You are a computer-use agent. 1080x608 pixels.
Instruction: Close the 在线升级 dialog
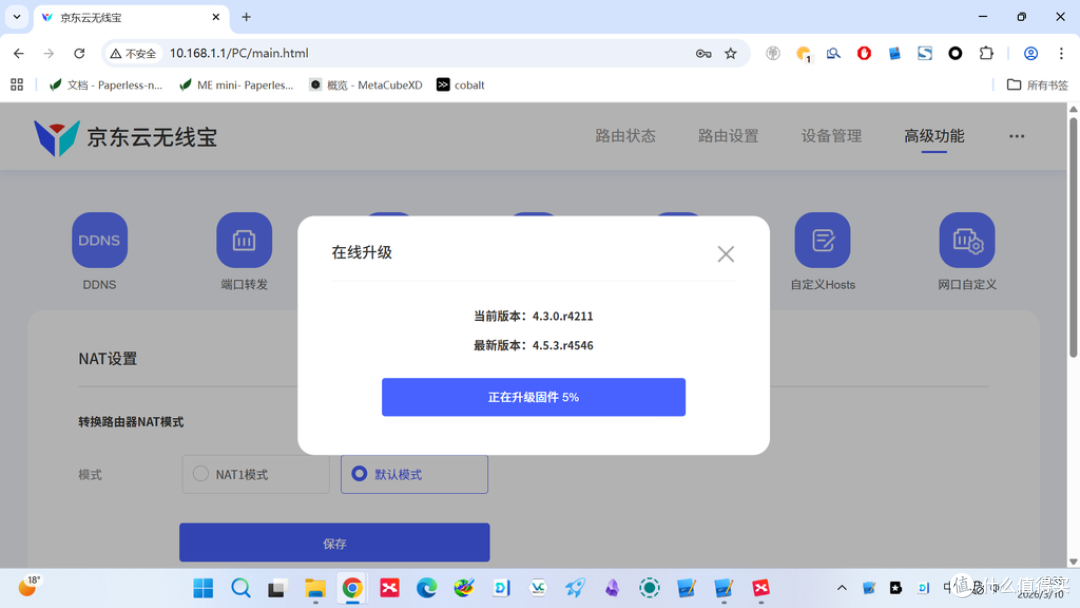(x=725, y=254)
